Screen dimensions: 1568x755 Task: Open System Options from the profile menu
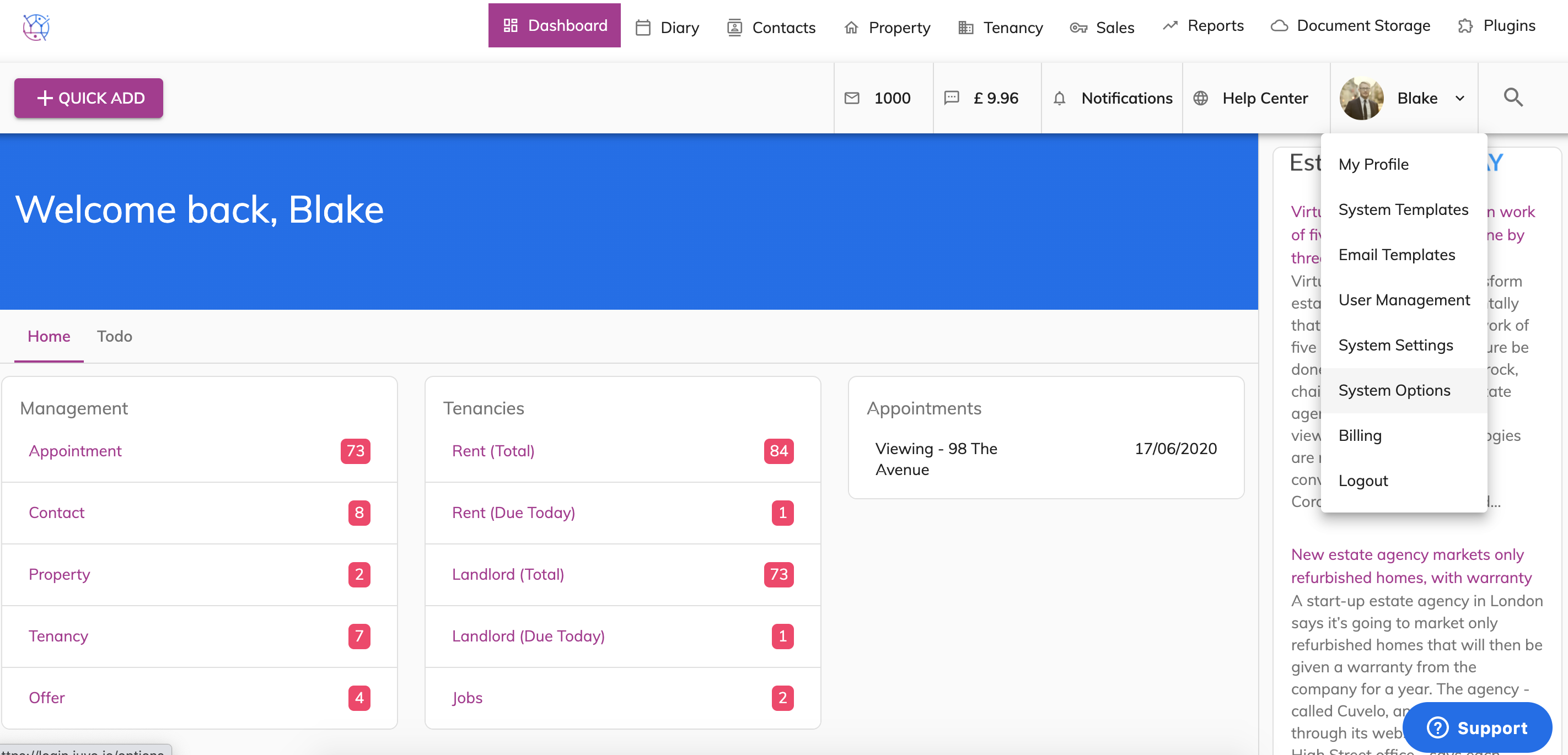pos(1394,390)
